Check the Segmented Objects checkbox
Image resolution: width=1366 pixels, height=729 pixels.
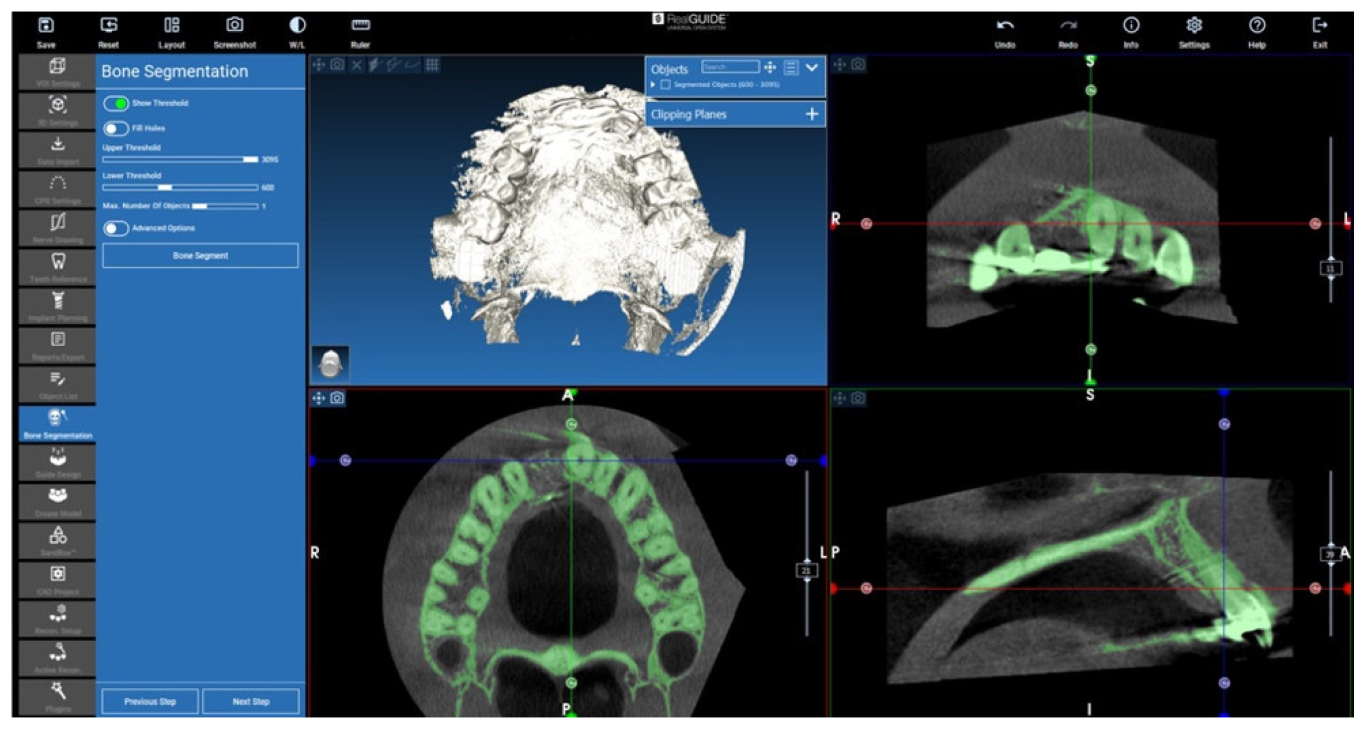(x=666, y=85)
